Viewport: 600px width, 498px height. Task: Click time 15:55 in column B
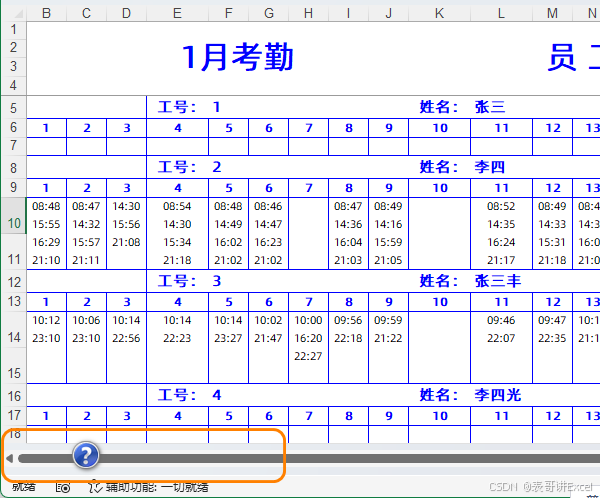coord(46,224)
